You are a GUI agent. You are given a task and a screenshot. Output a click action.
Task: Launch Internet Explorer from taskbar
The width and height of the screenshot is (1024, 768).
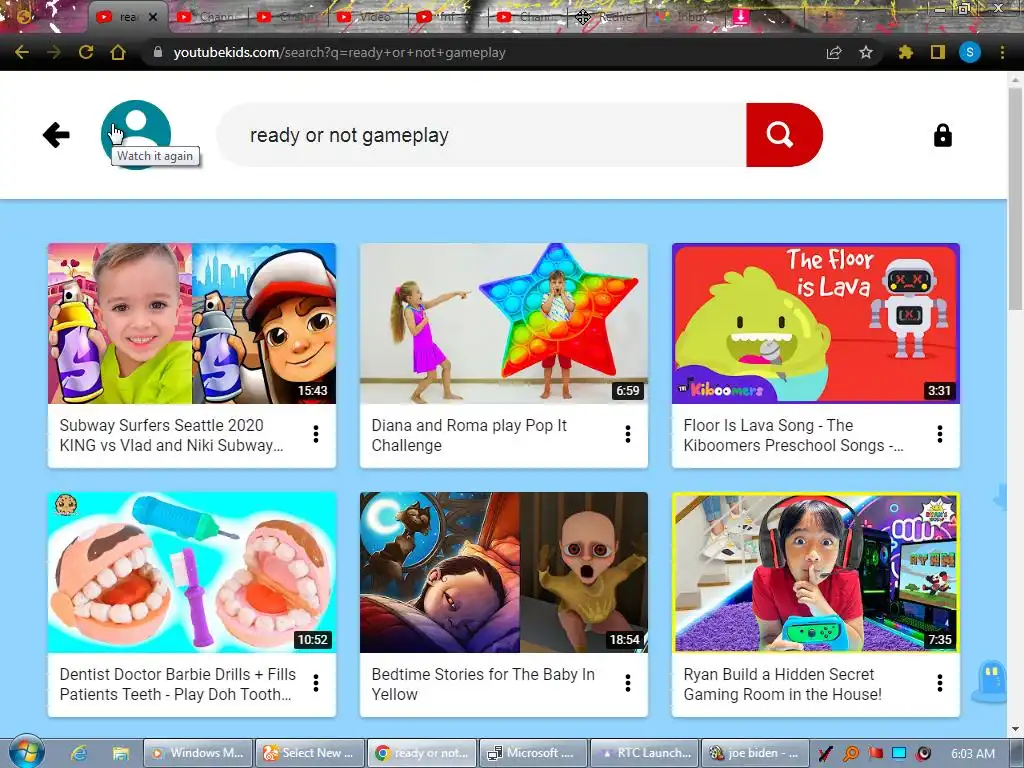(x=80, y=753)
